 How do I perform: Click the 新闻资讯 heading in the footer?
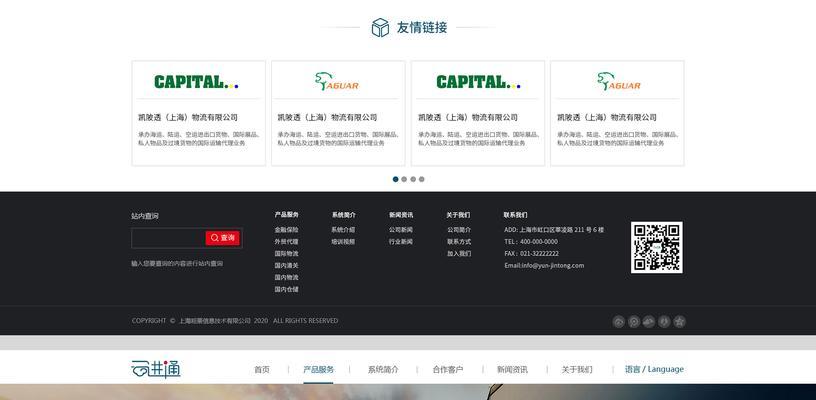(401, 214)
